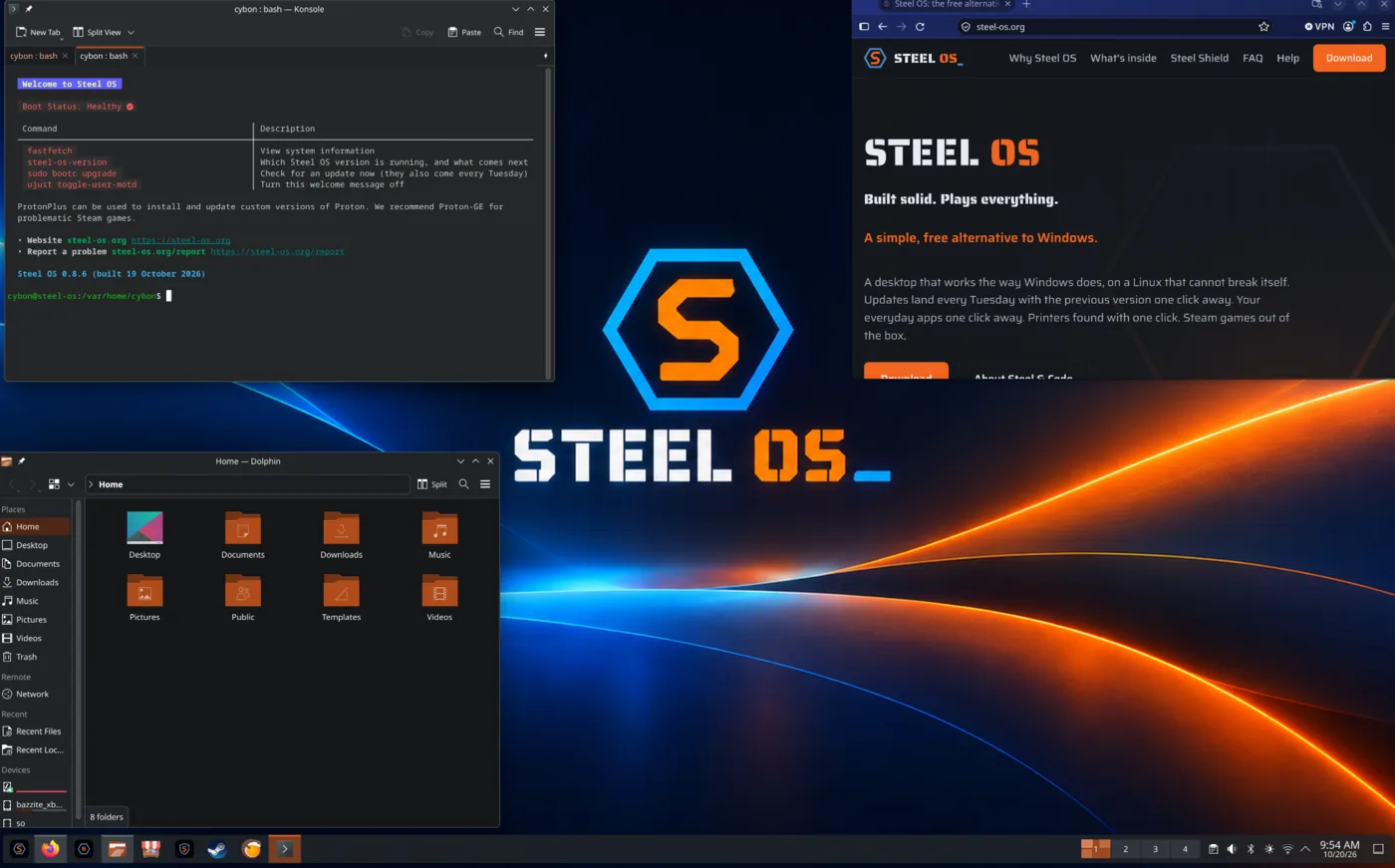Open Dolphin's hamburger menu
Viewport: 1395px width, 868px height.
coord(485,484)
